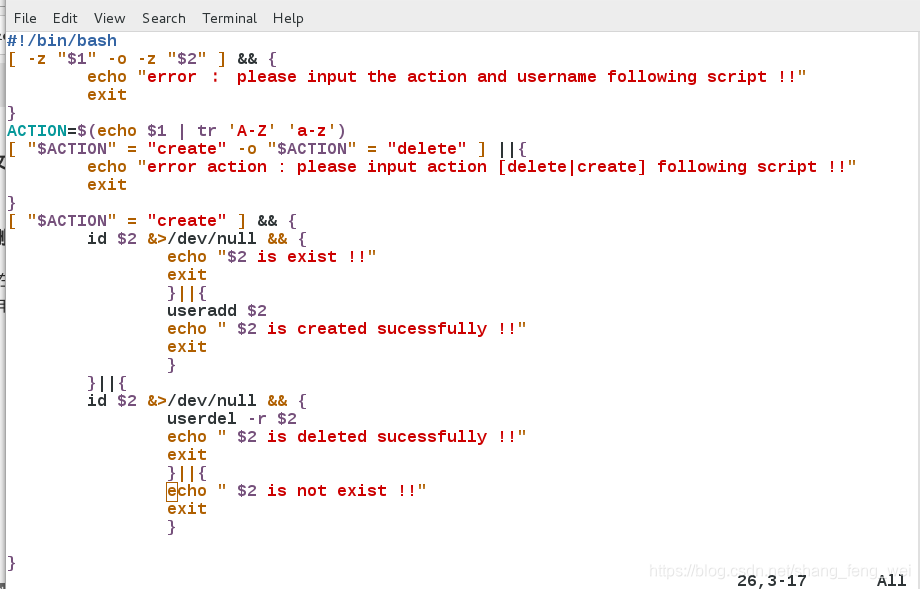Screen dimensions: 920x589
Task: Open the Edit menu
Action: coord(65,18)
